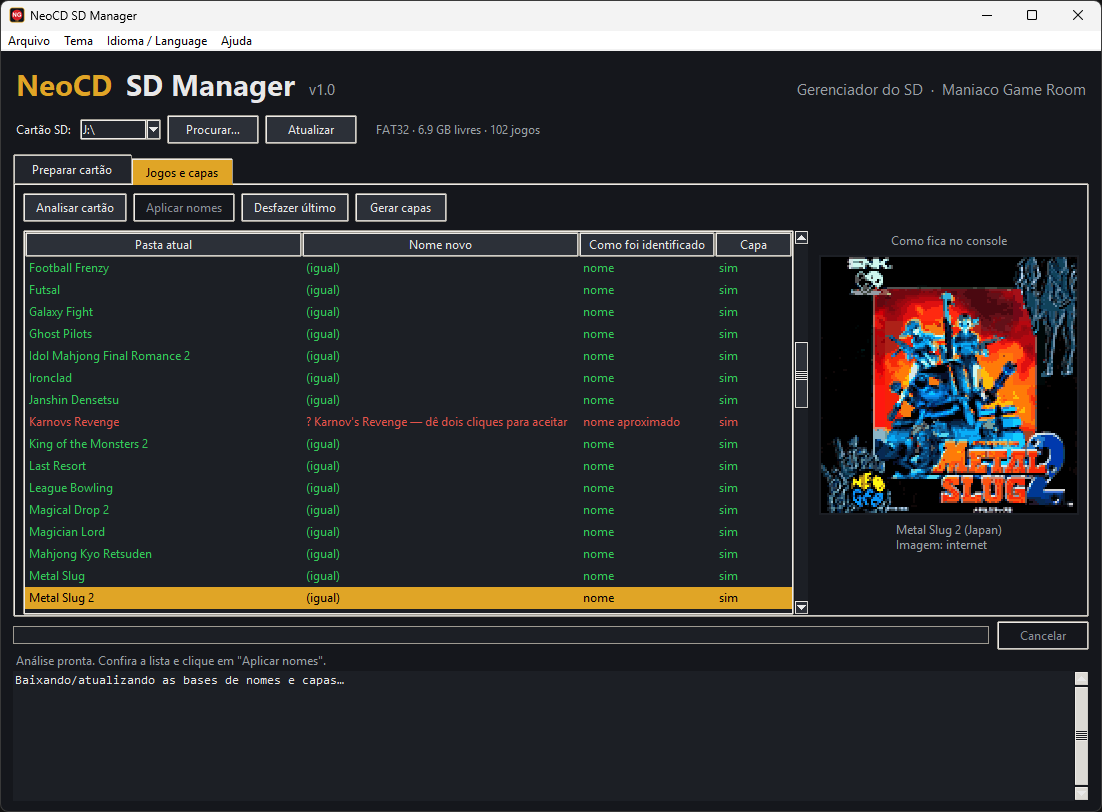The width and height of the screenshot is (1102, 812).
Task: Open the Tema menu
Action: (x=78, y=41)
